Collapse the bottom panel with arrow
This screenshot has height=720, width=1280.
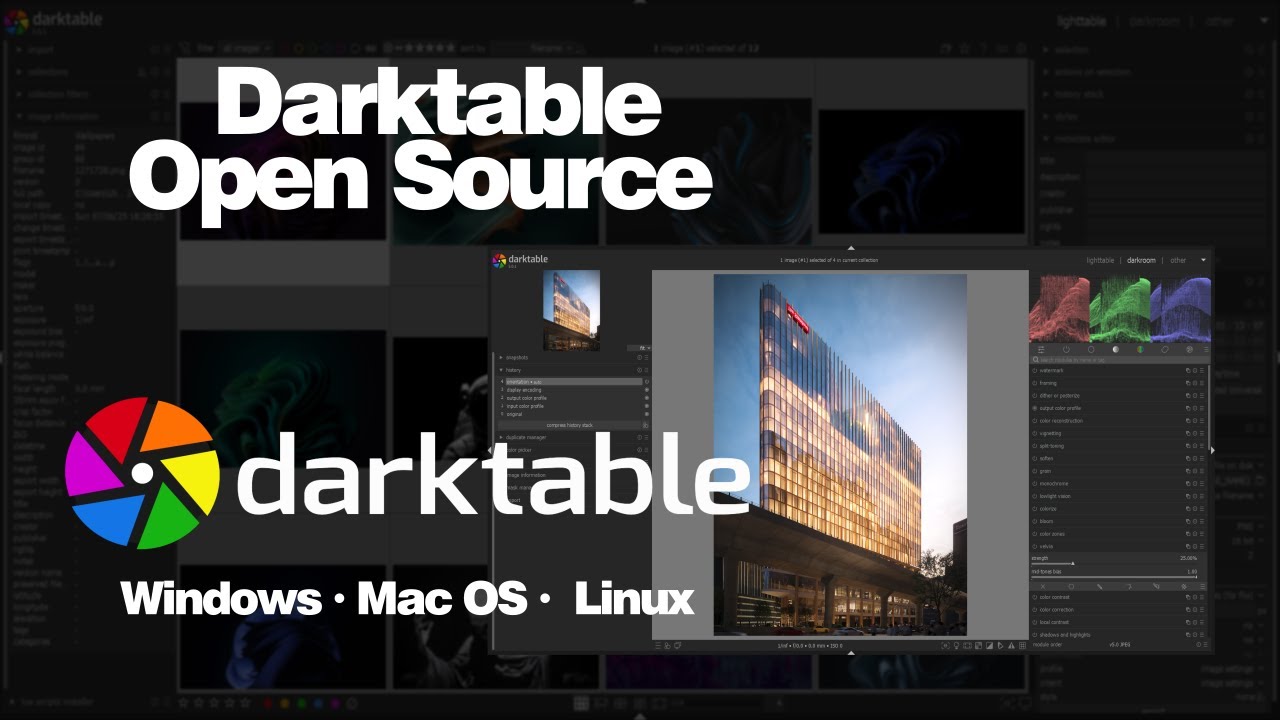[851, 653]
